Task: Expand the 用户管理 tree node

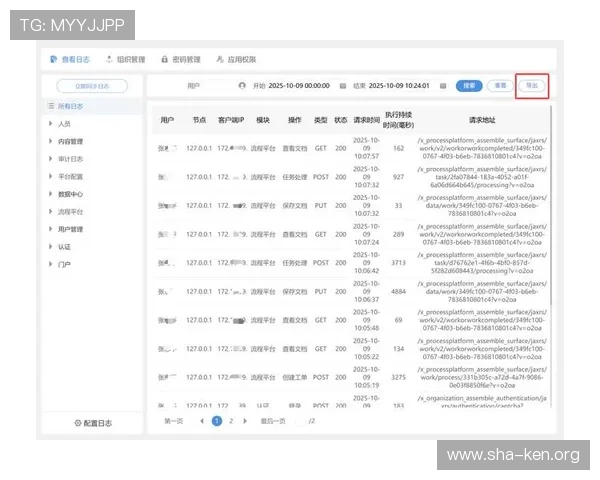Action: pos(51,229)
